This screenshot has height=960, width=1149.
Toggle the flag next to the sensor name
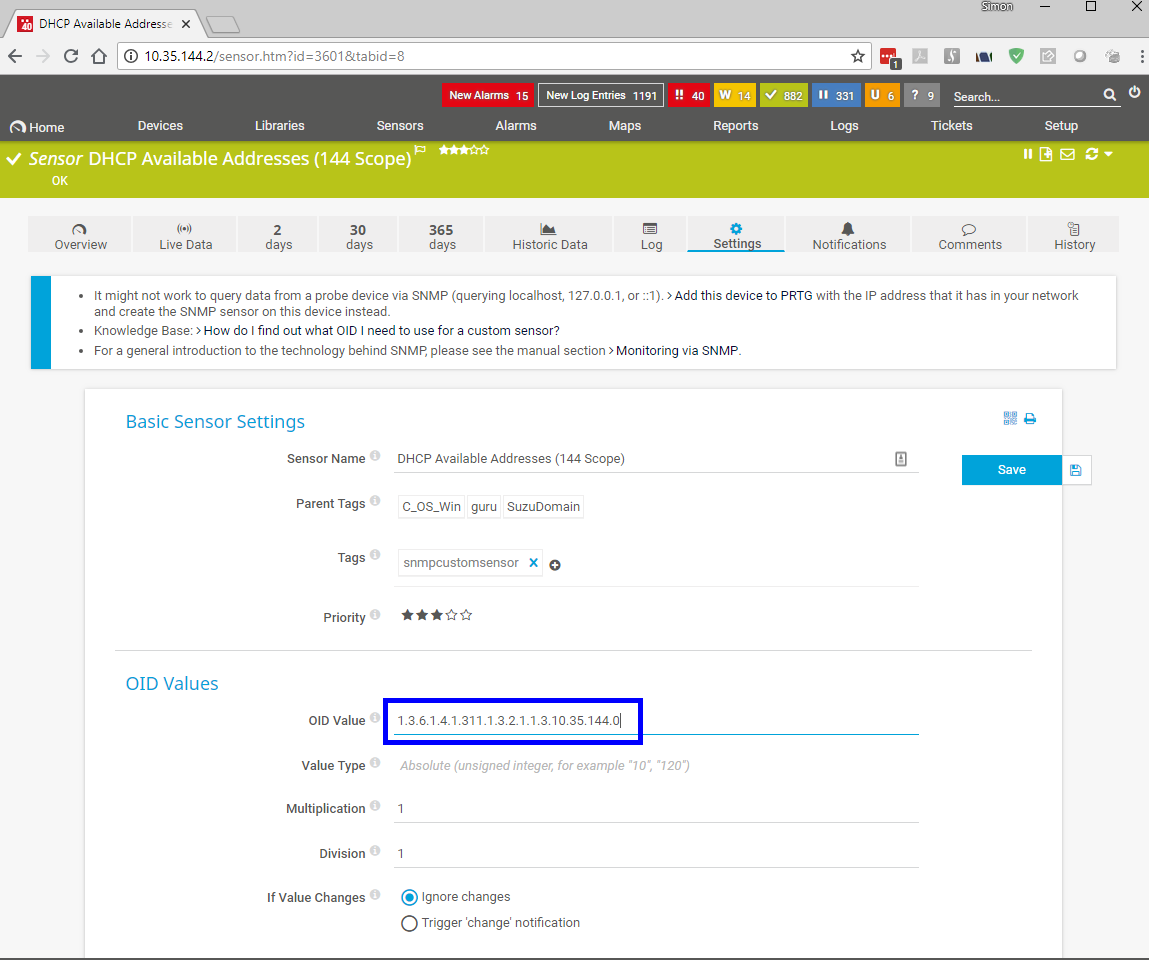[x=421, y=151]
